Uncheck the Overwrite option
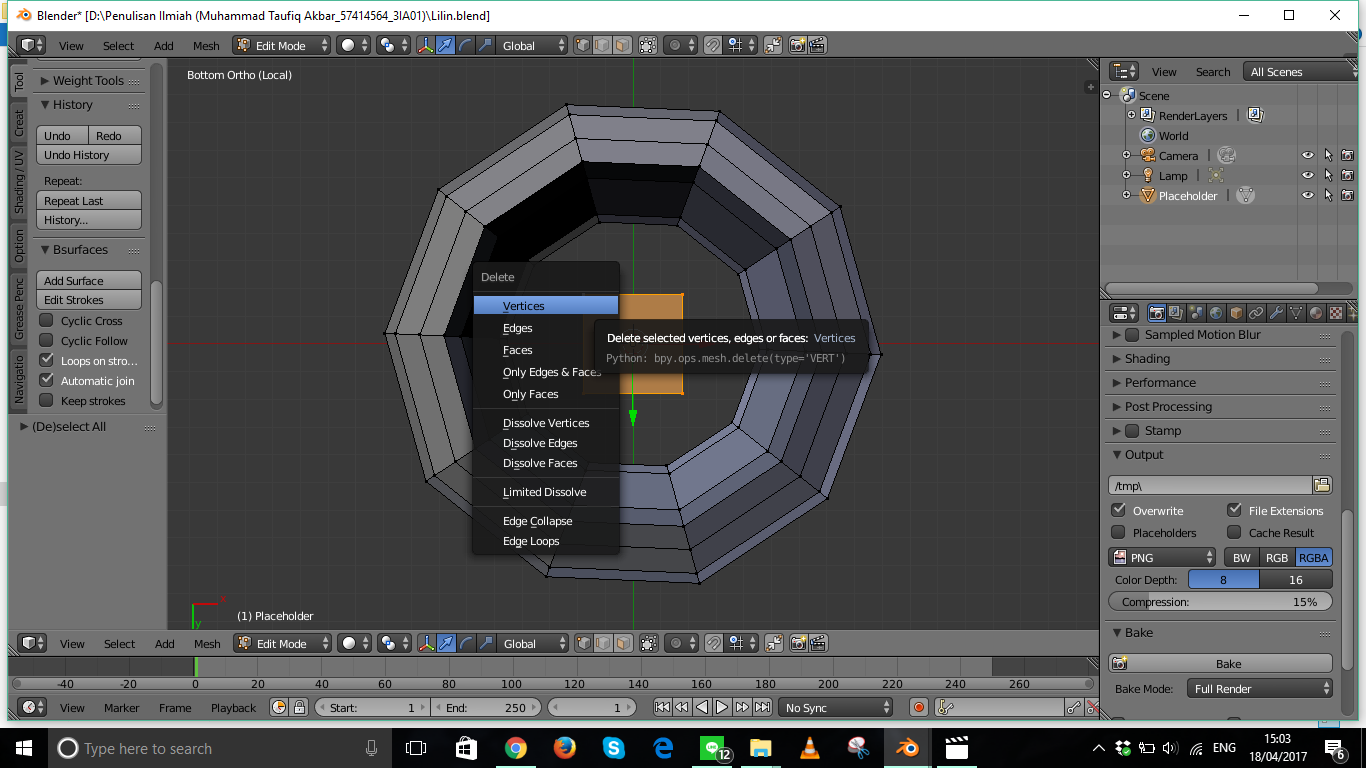1366x768 pixels. point(1119,510)
